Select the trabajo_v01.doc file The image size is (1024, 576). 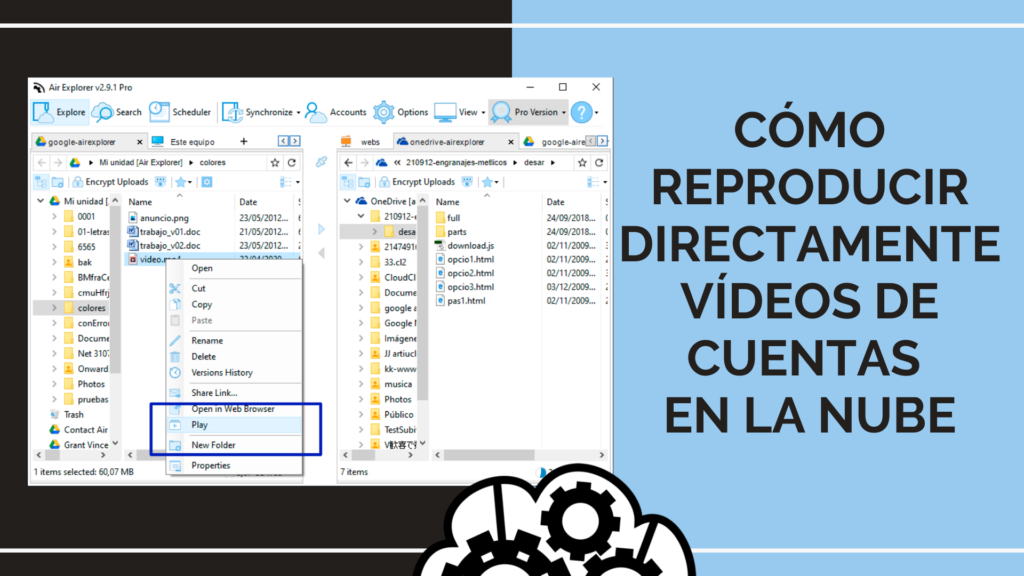click(x=165, y=232)
